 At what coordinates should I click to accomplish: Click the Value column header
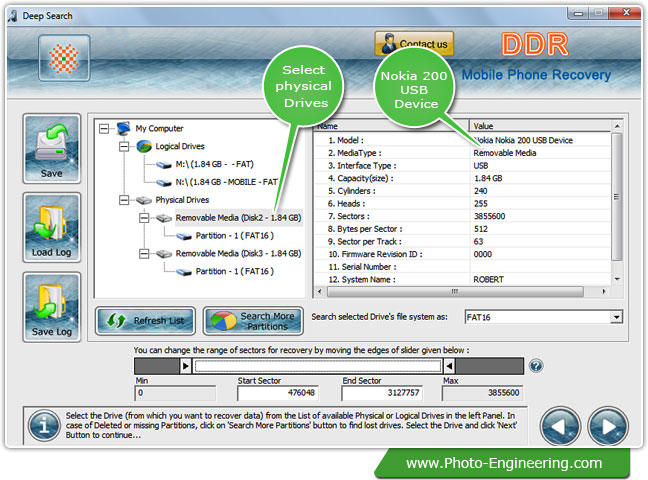click(x=540, y=126)
